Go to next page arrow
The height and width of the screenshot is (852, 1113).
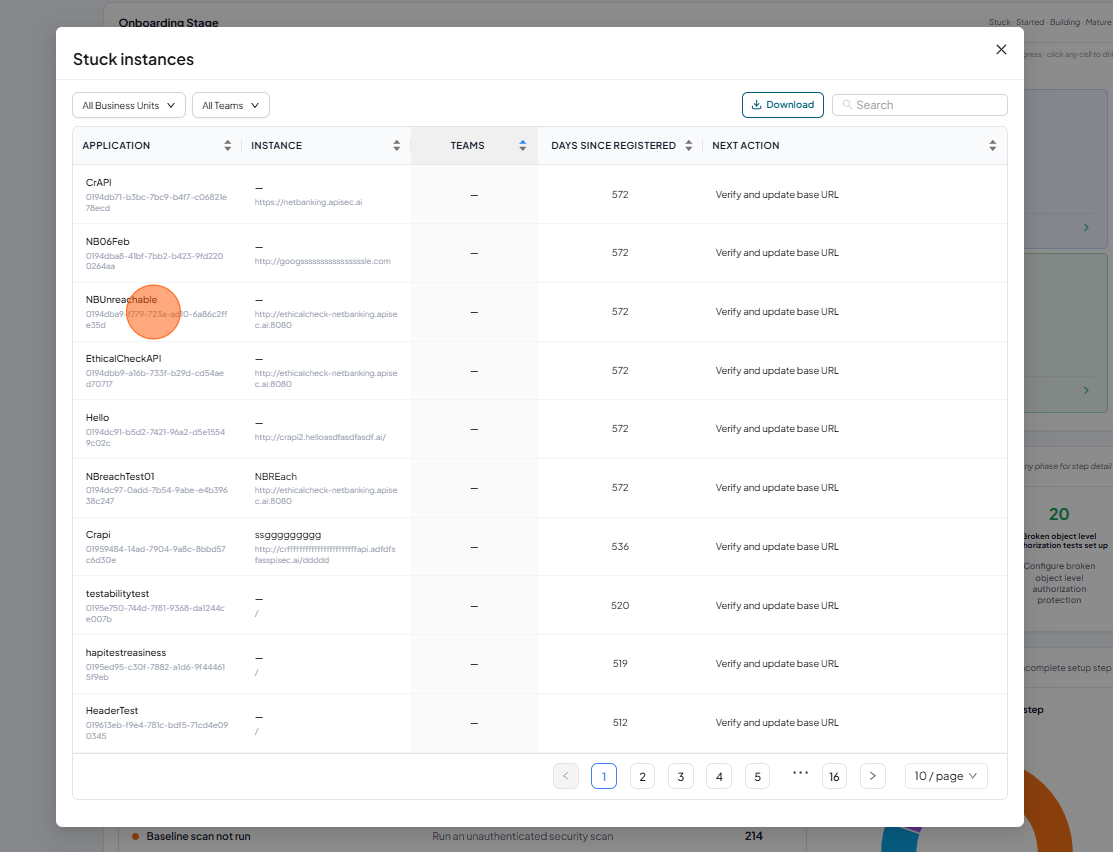(x=872, y=776)
